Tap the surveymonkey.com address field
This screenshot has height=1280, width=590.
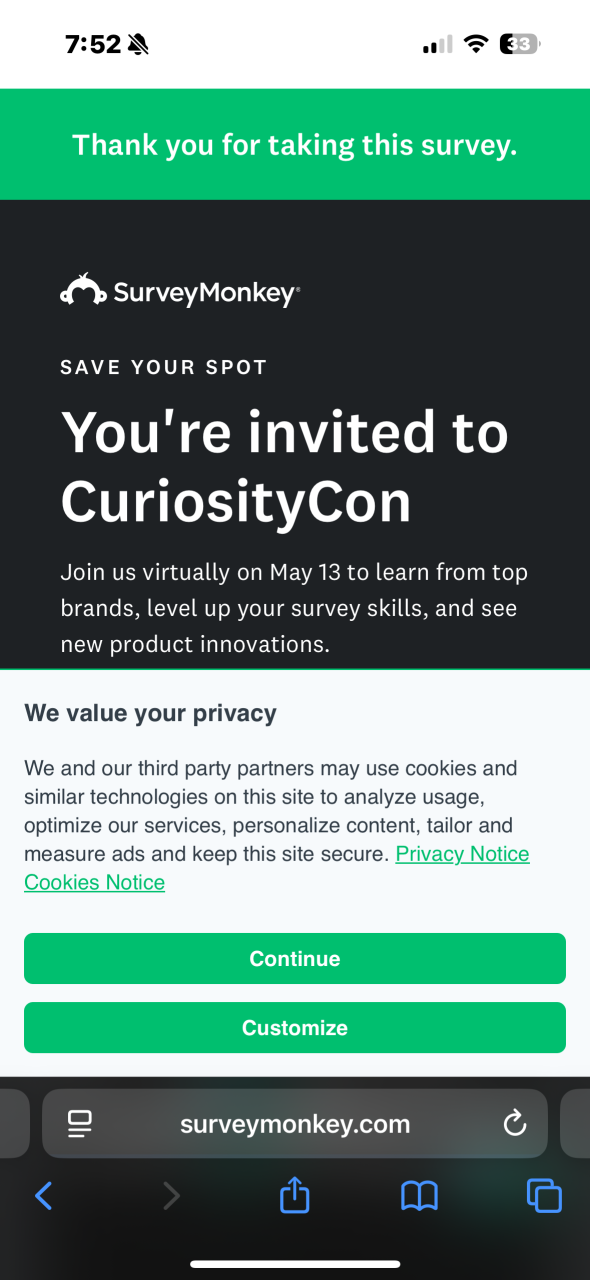pyautogui.click(x=295, y=1124)
